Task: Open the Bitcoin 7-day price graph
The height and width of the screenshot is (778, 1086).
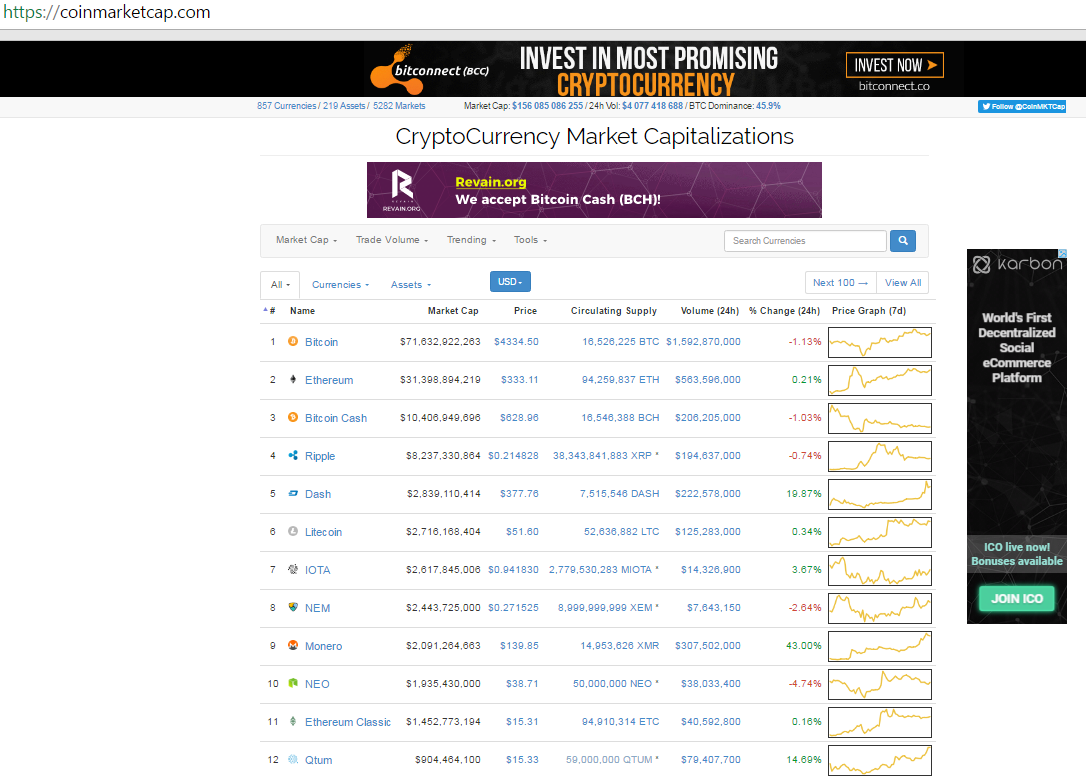Action: coord(879,342)
